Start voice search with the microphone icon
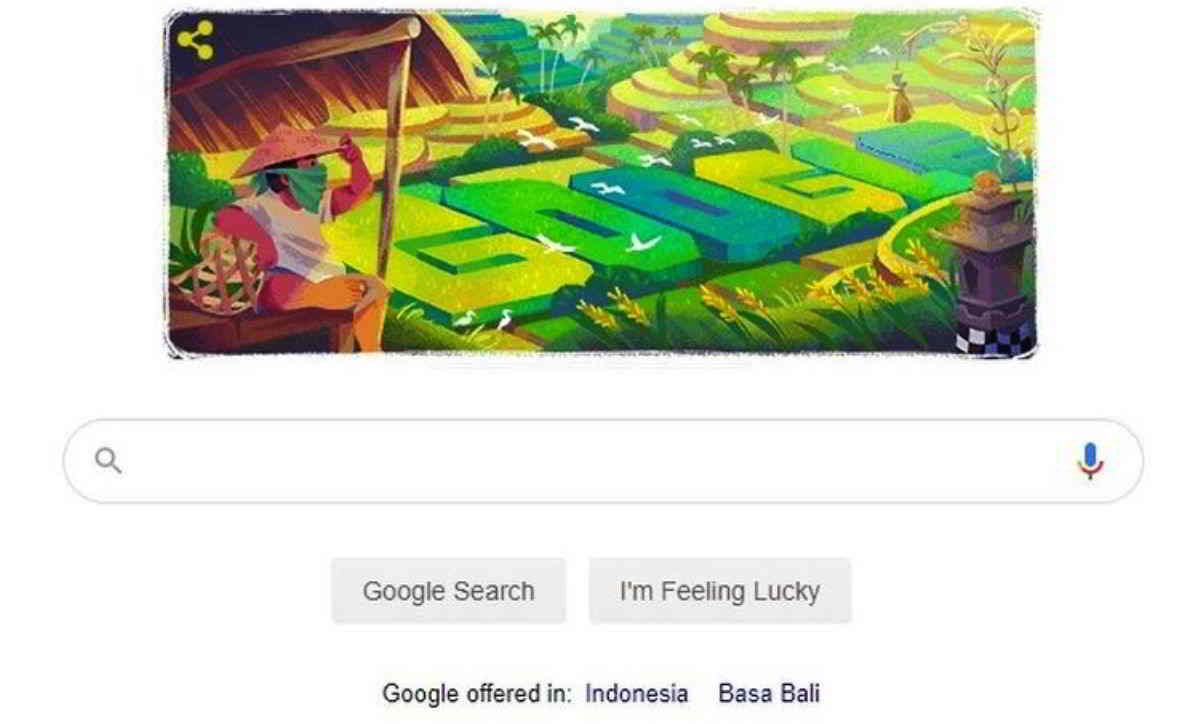The width and height of the screenshot is (1200, 724). (x=1090, y=461)
